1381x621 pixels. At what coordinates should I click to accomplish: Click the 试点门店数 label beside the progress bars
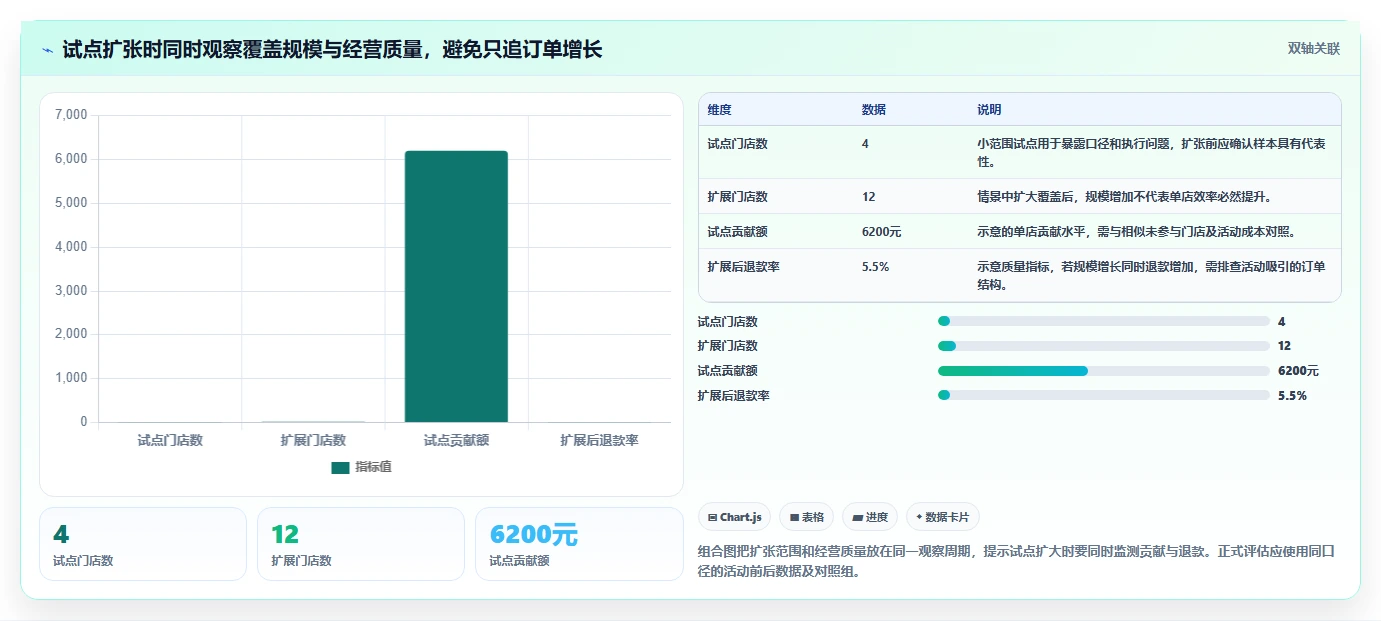(727, 321)
